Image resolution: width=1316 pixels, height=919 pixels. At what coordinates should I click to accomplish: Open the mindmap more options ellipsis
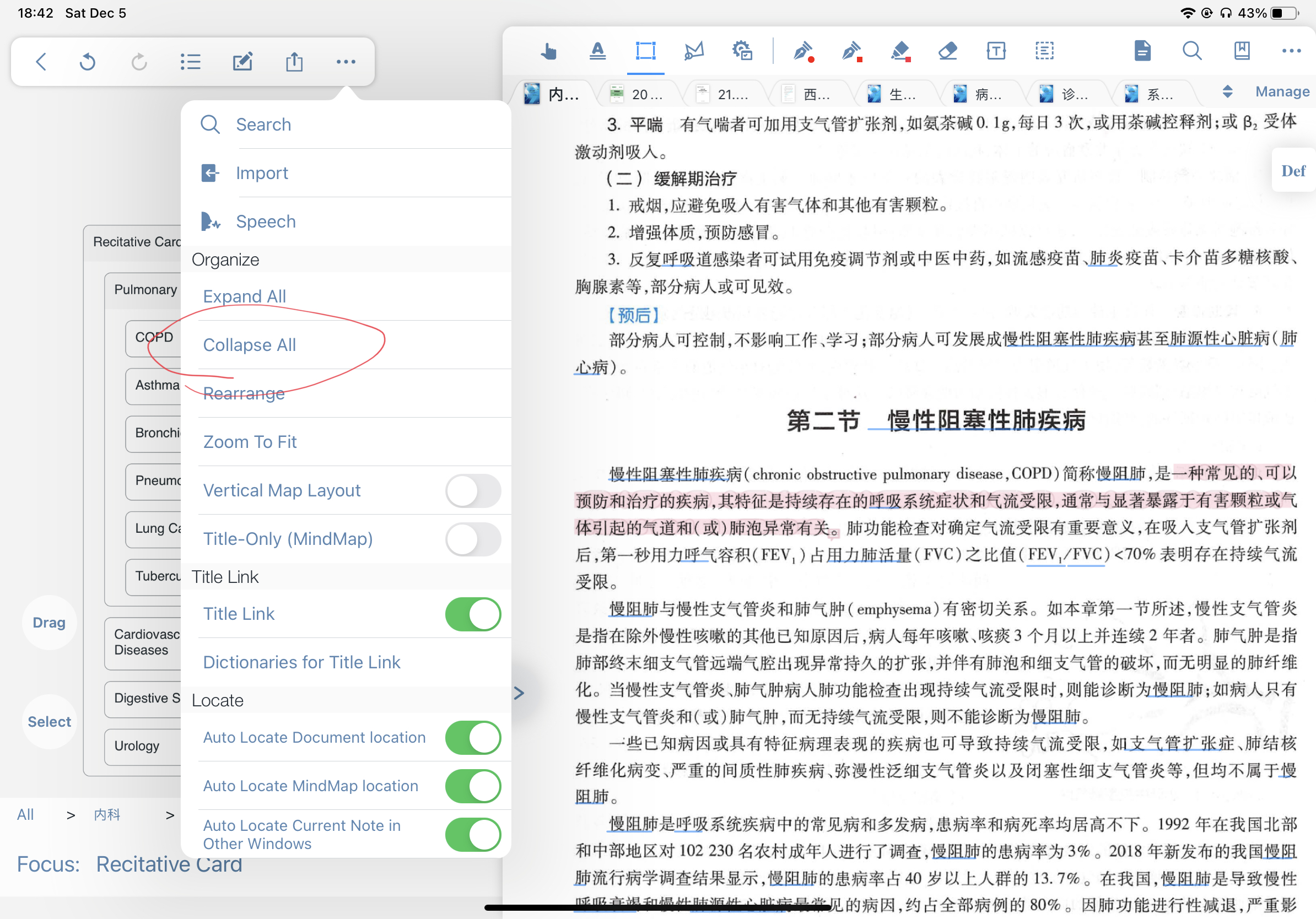click(x=346, y=61)
